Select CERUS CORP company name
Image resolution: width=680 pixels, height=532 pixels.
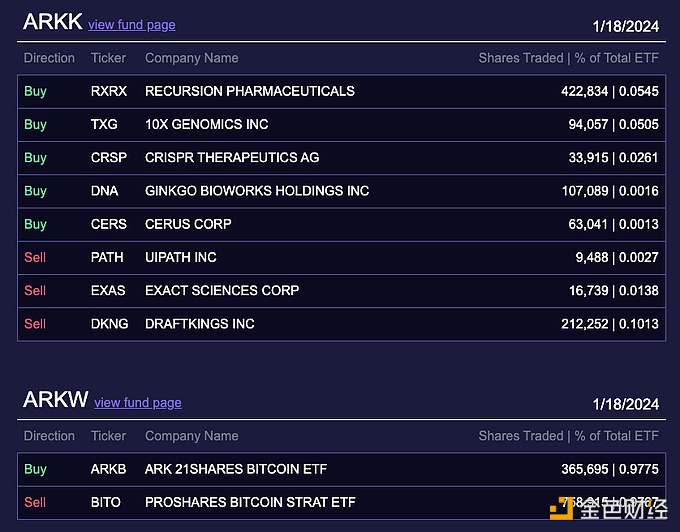[x=188, y=224]
